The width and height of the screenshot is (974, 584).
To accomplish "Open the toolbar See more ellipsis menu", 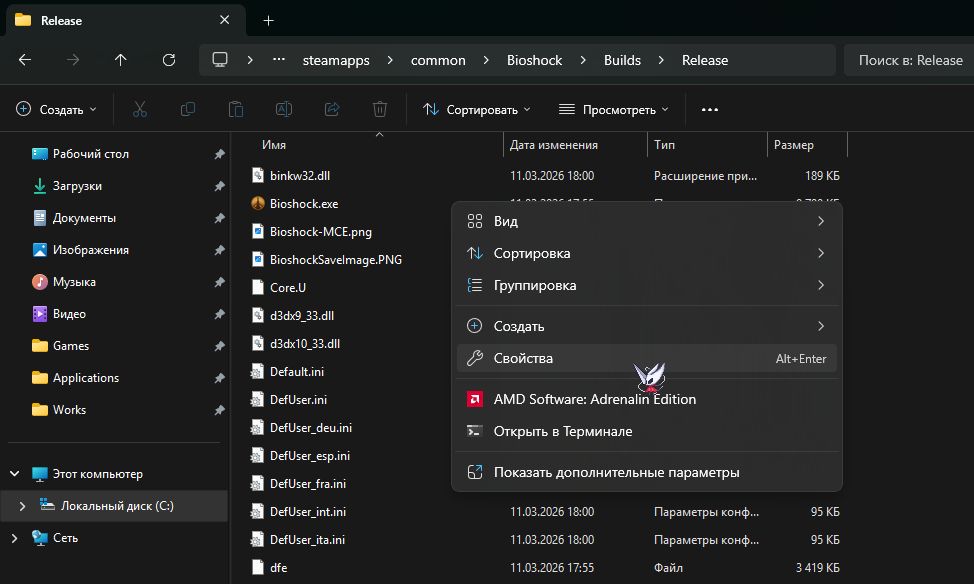I will click(709, 109).
